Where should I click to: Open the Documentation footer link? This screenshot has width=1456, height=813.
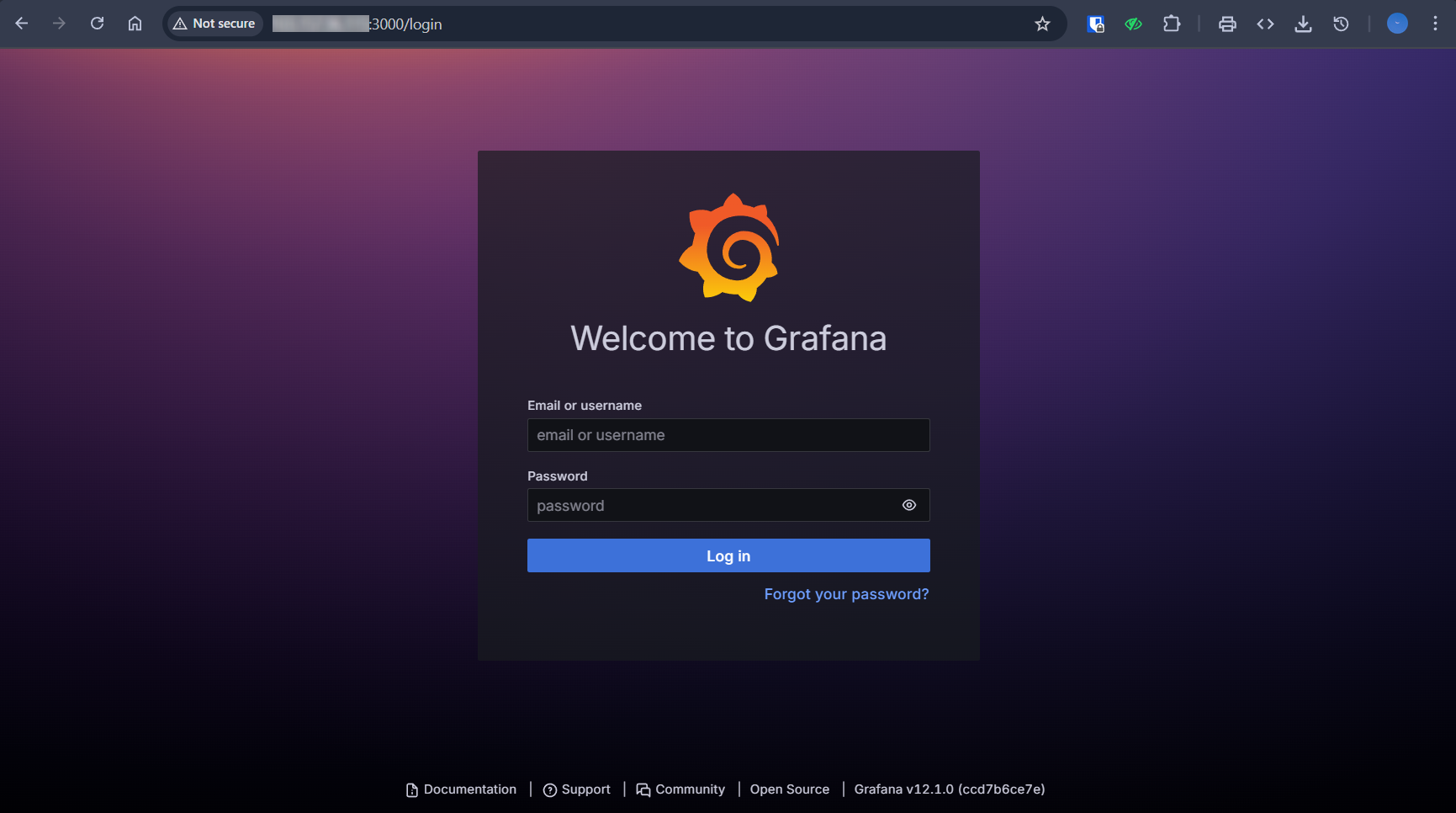pyautogui.click(x=461, y=789)
